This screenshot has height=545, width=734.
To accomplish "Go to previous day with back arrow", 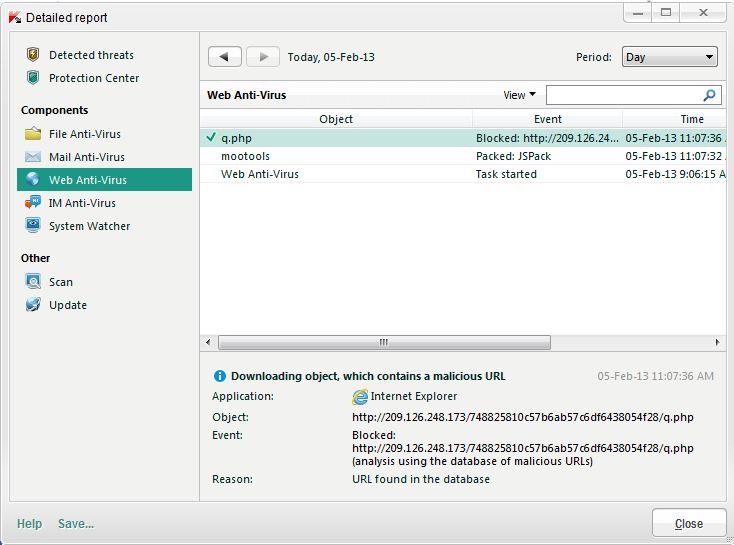I will pyautogui.click(x=225, y=57).
